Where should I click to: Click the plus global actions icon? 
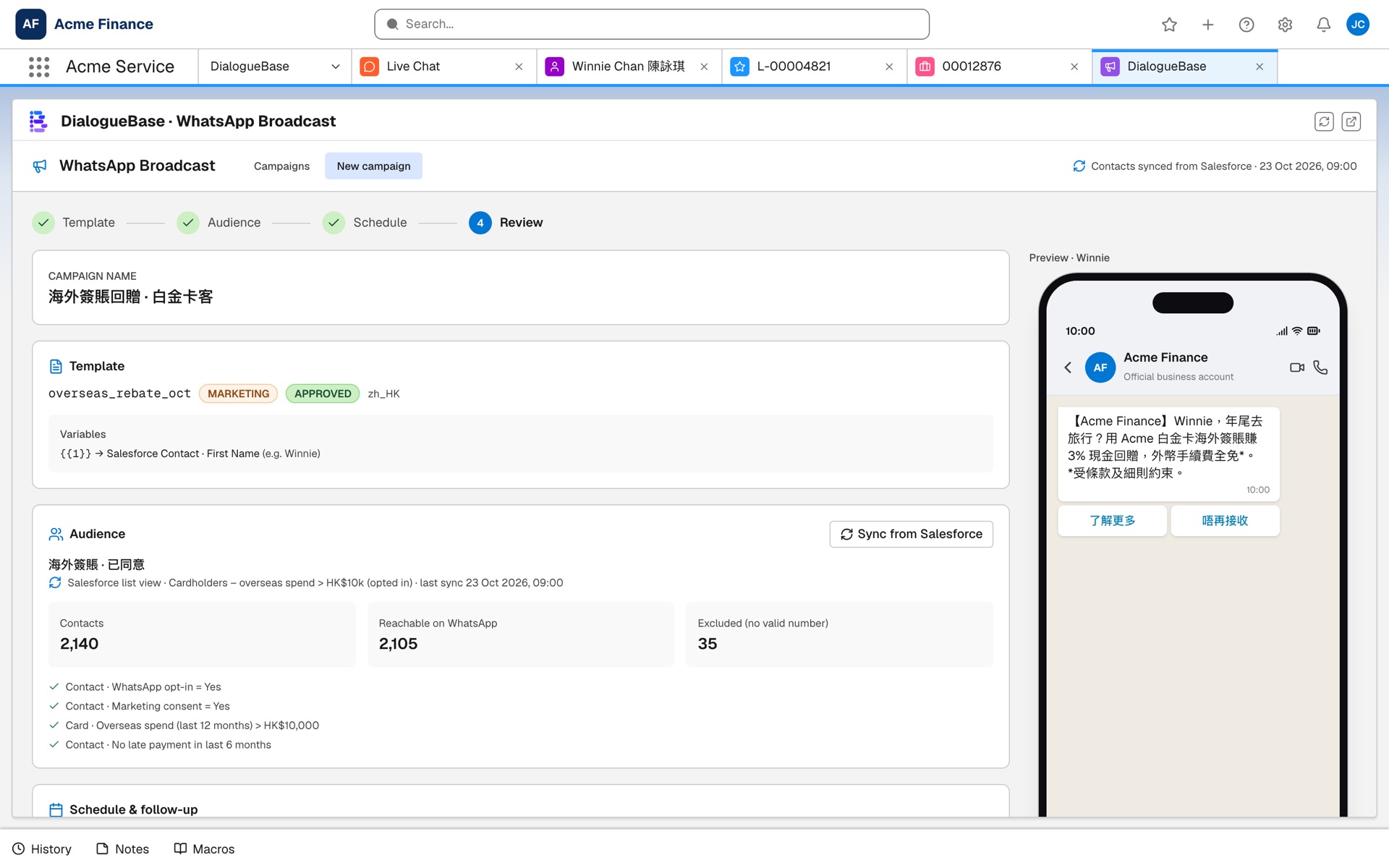pyautogui.click(x=1207, y=25)
